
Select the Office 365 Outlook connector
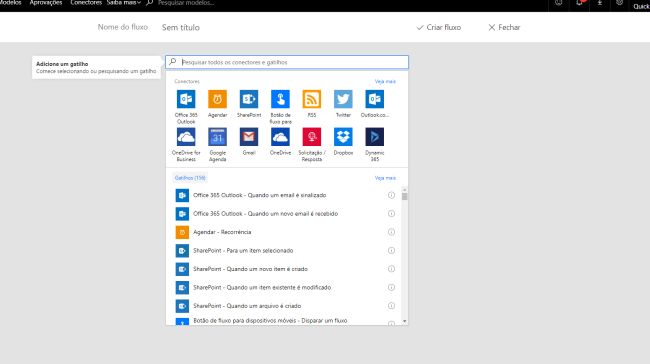pyautogui.click(x=186, y=99)
